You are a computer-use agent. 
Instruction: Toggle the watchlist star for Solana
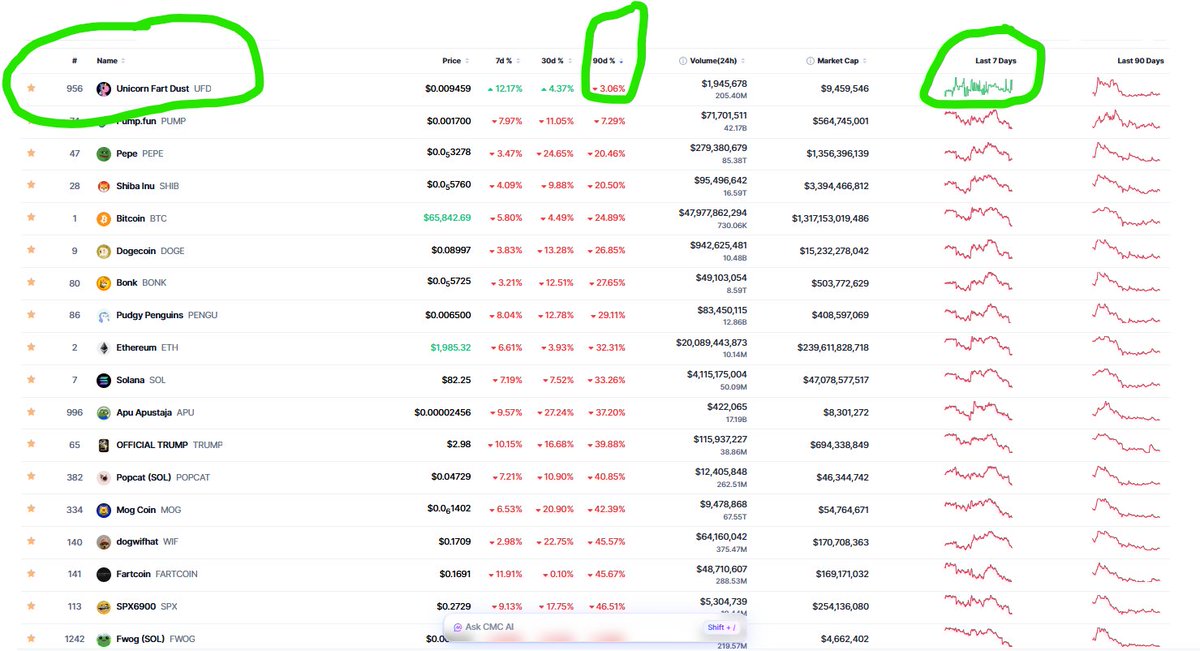coord(31,380)
